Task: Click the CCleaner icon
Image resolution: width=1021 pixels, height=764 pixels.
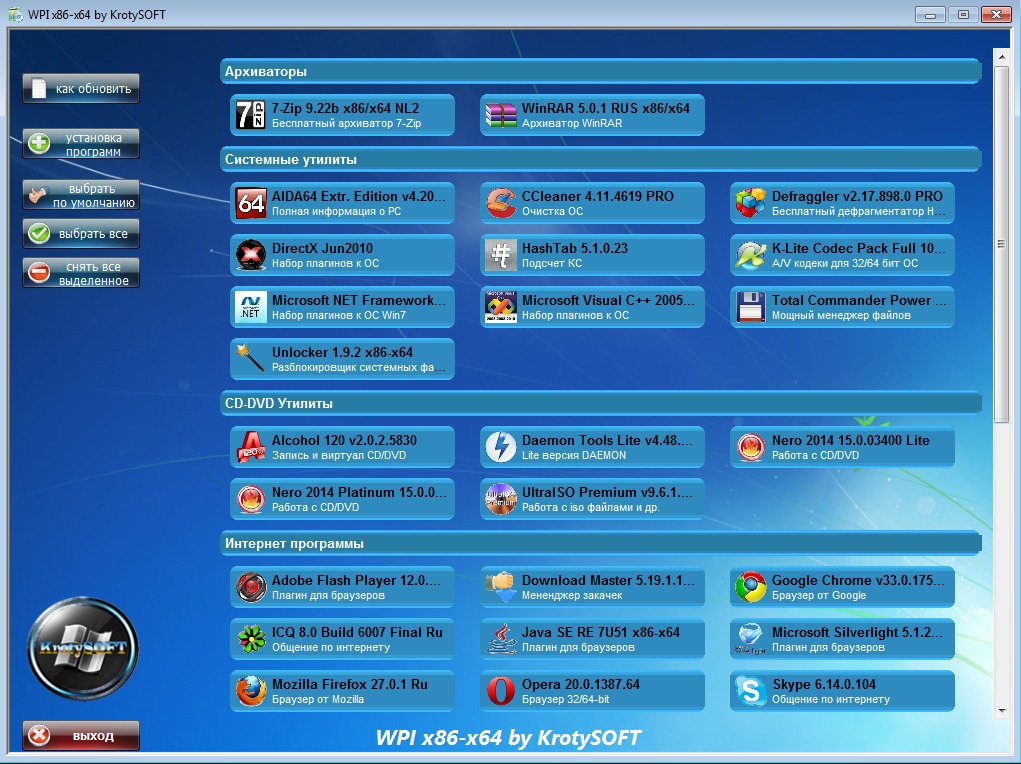Action: [501, 203]
